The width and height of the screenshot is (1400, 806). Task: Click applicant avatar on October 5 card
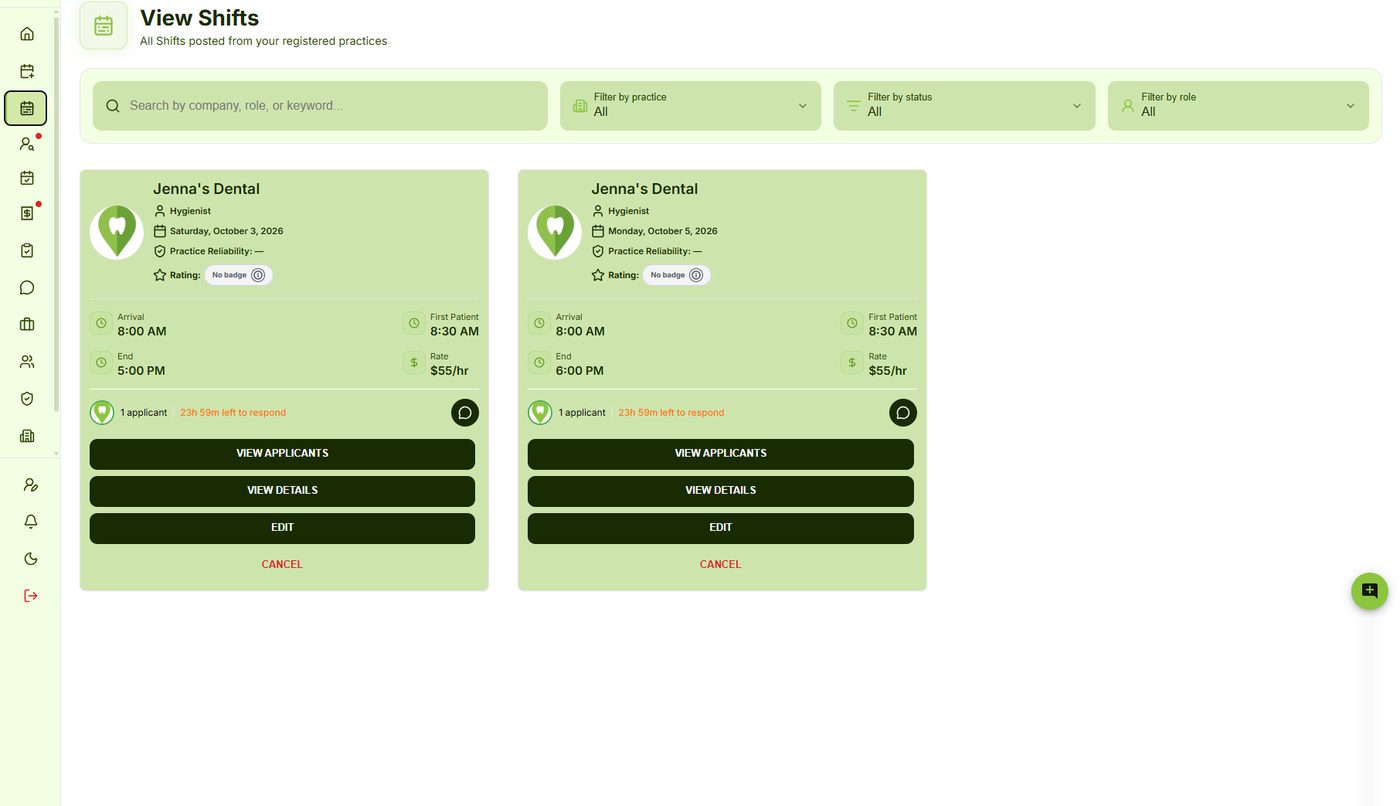point(540,413)
